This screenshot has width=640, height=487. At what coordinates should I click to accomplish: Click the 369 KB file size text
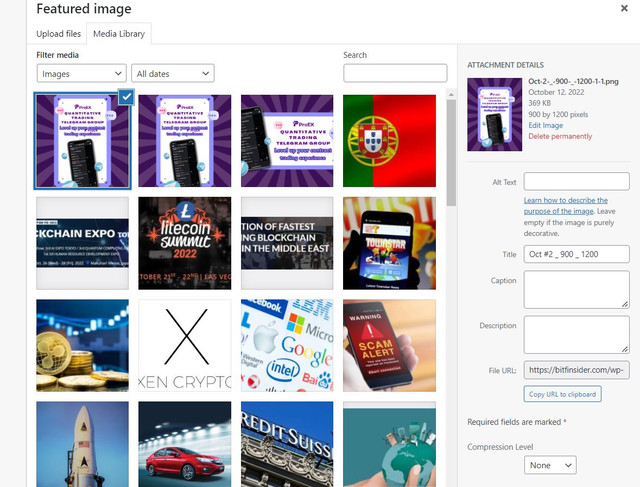coord(540,103)
